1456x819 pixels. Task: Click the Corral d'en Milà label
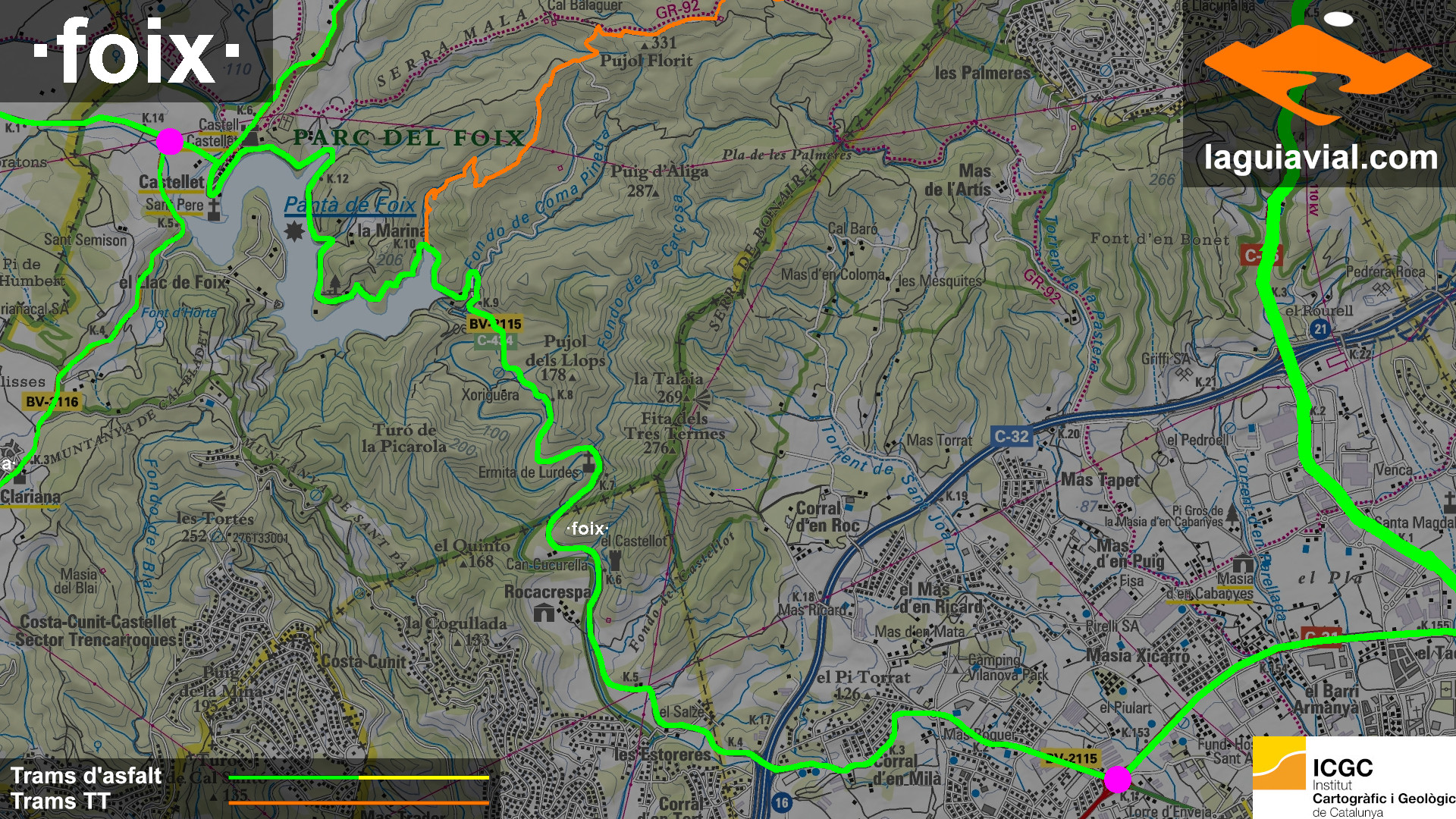(905, 770)
